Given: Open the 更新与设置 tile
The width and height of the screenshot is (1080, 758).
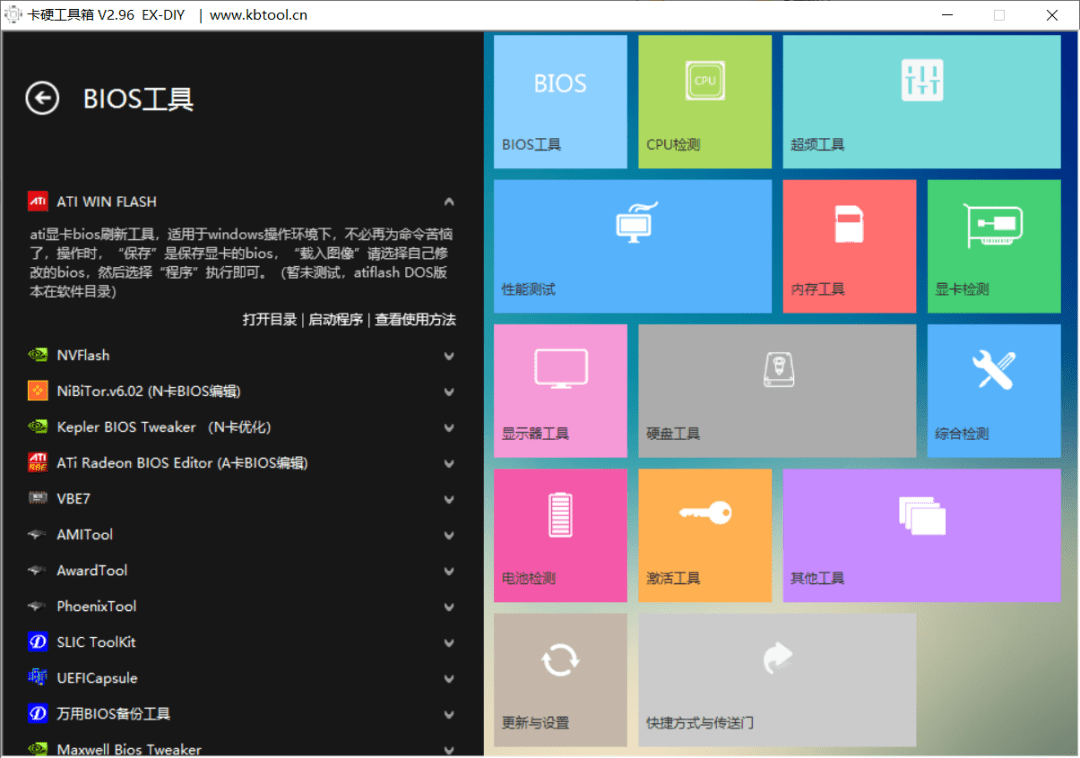Looking at the screenshot, I should (x=560, y=680).
